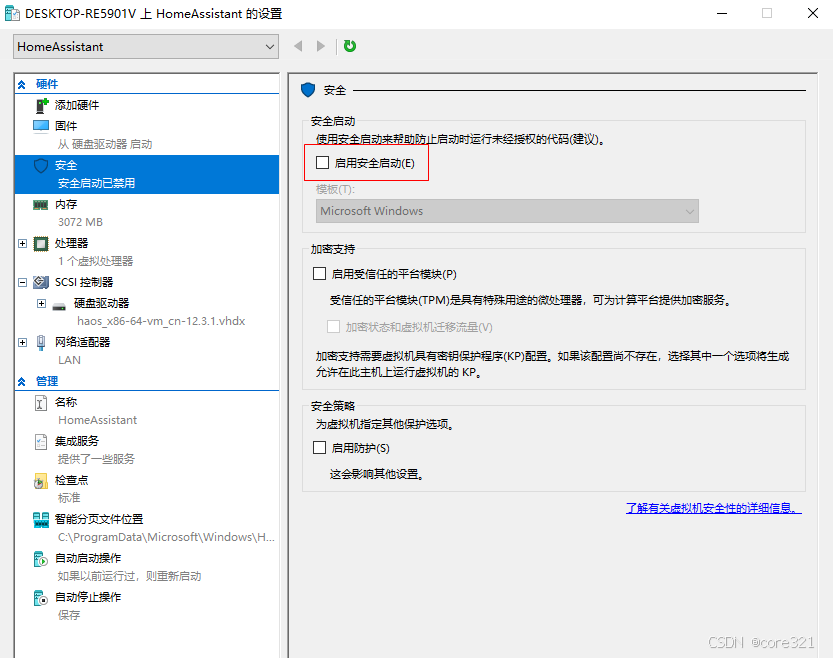Open 了解有关虚拟机安全性的详细信息 link
Image resolution: width=833 pixels, height=658 pixels.
(x=713, y=508)
